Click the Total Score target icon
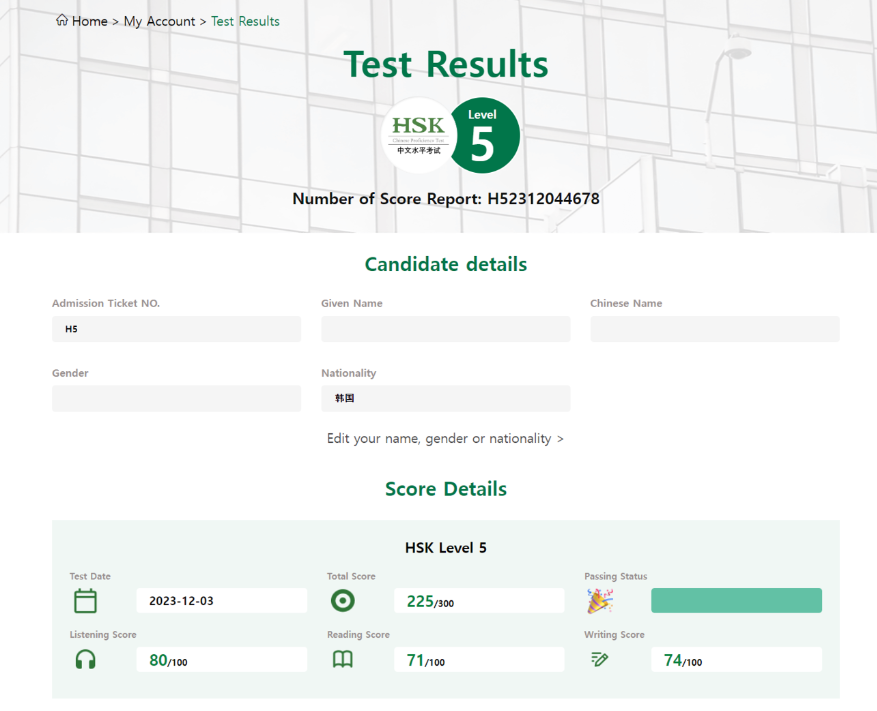 tap(343, 601)
